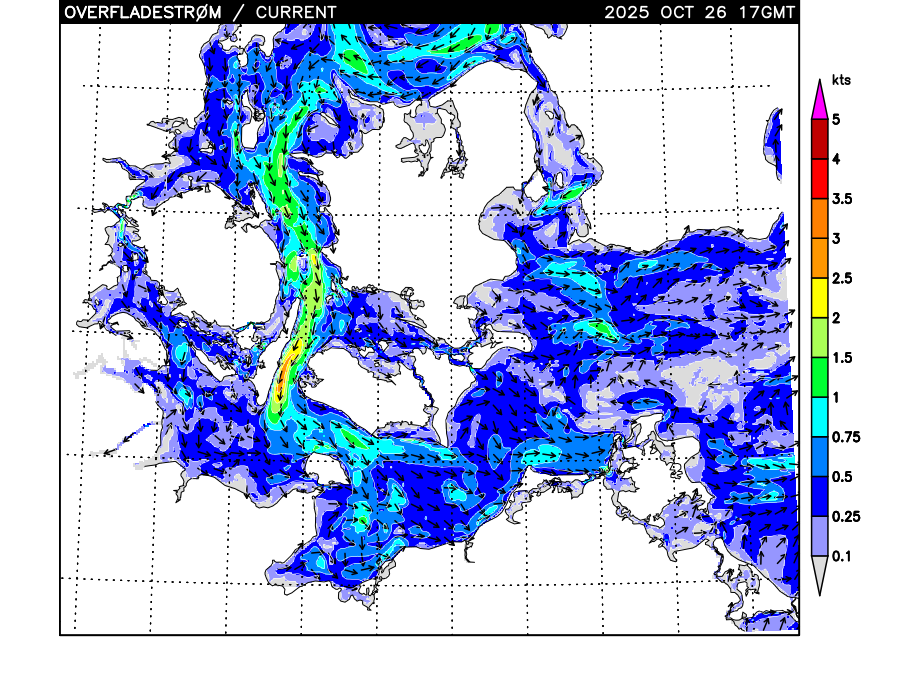900x675 pixels.
Task: Choose the light green legend swatch
Action: pos(819,338)
